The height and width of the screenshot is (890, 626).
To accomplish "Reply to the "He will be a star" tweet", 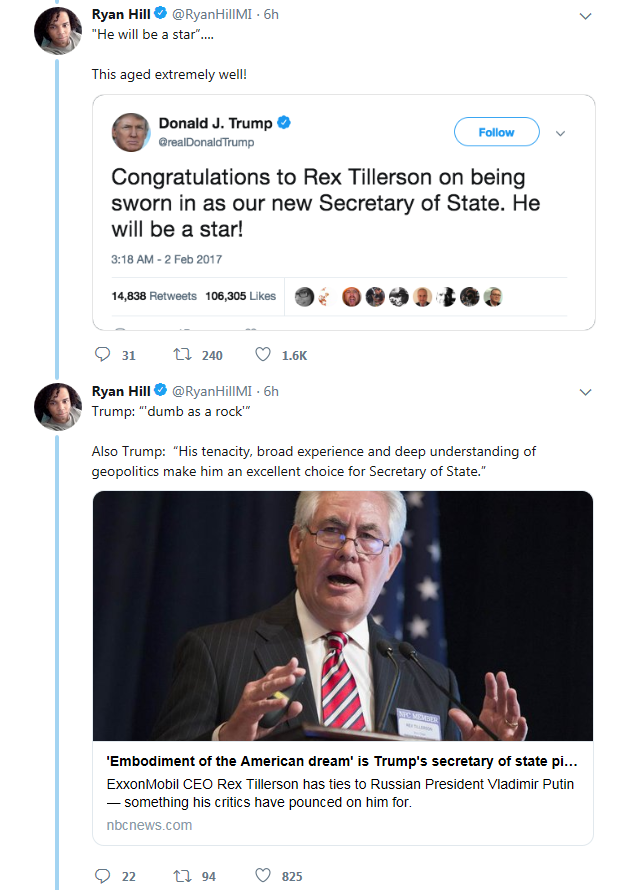I will (x=103, y=355).
